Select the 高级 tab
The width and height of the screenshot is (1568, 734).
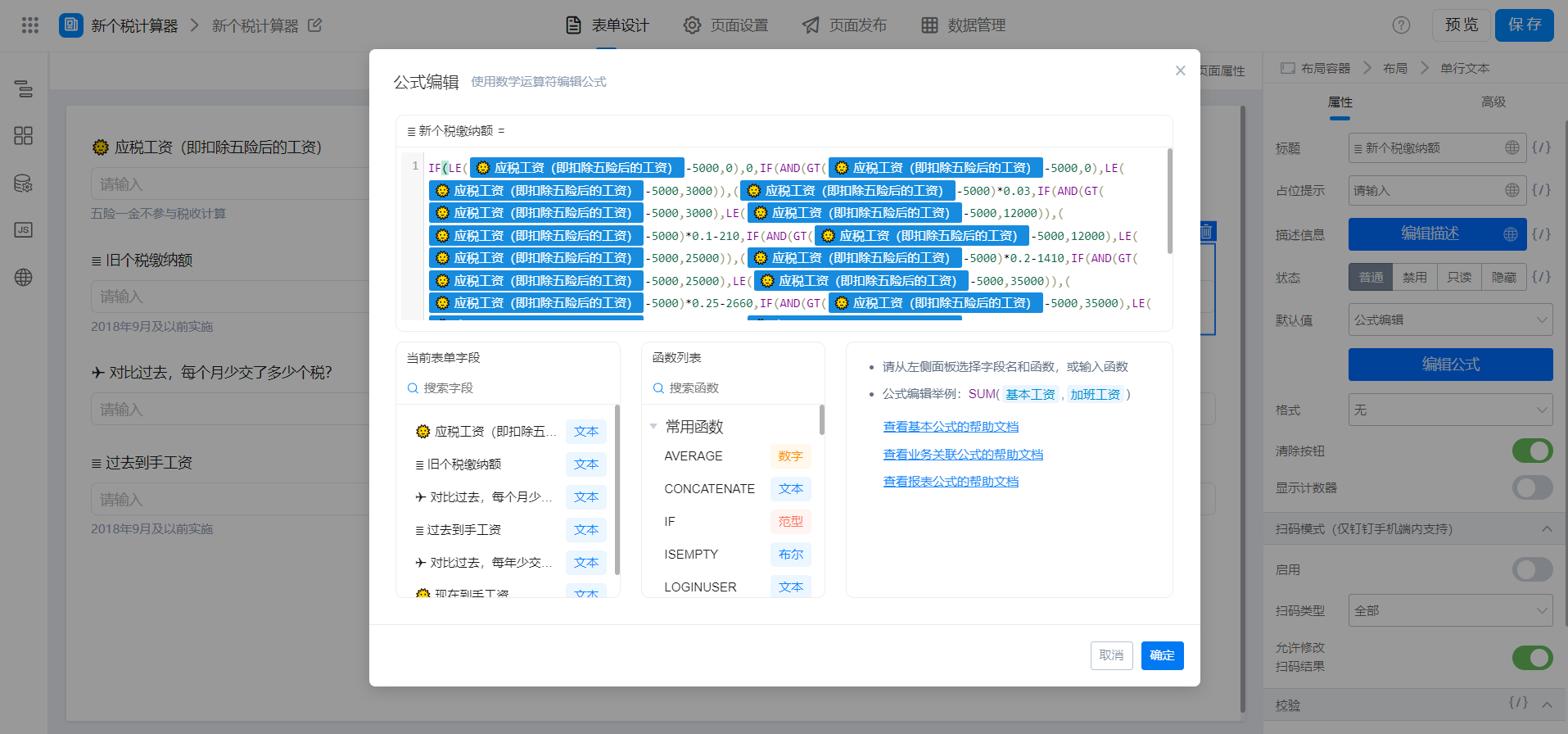pos(1493,102)
